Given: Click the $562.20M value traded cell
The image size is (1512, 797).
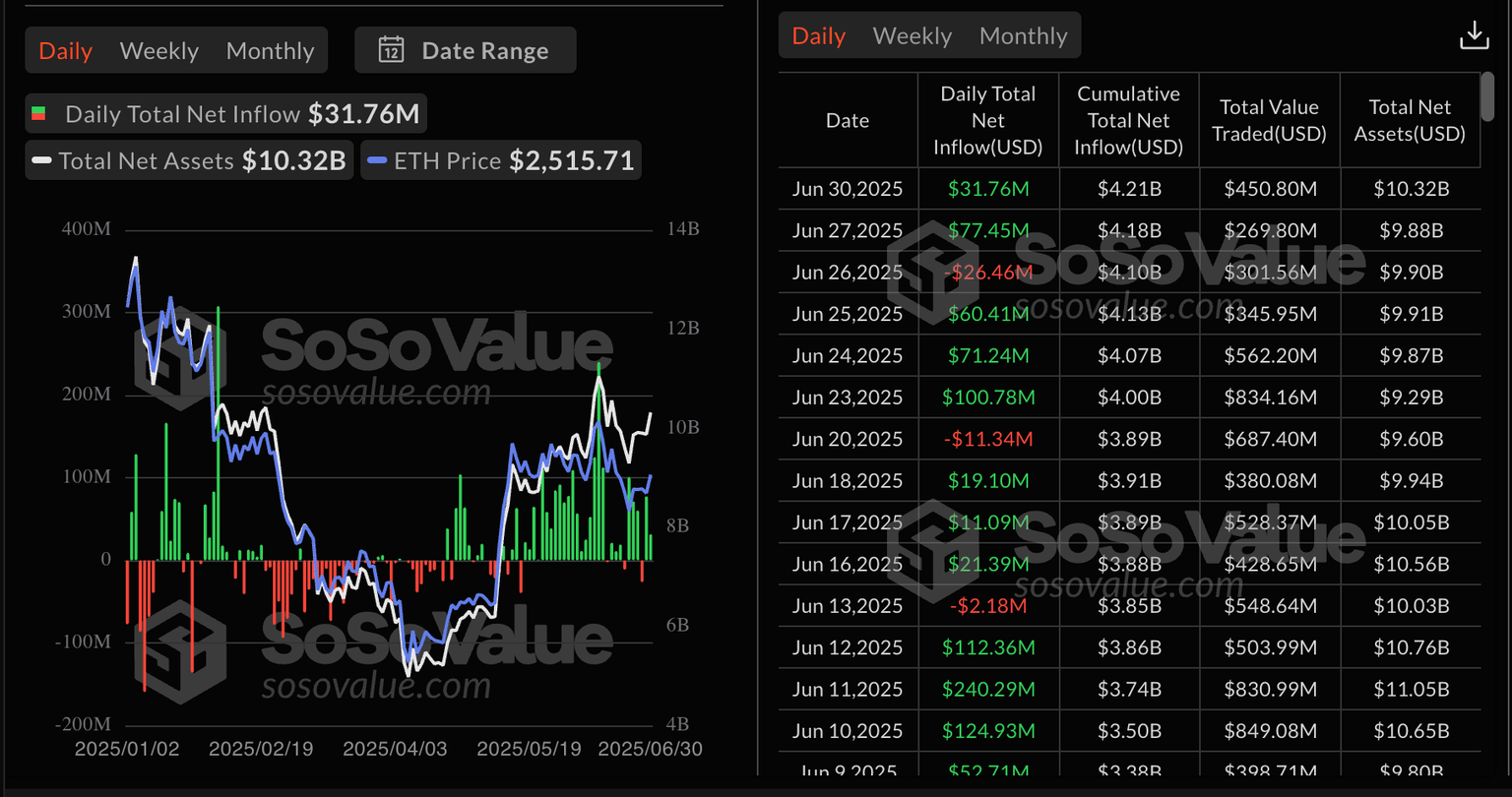Looking at the screenshot, I should coord(1270,355).
